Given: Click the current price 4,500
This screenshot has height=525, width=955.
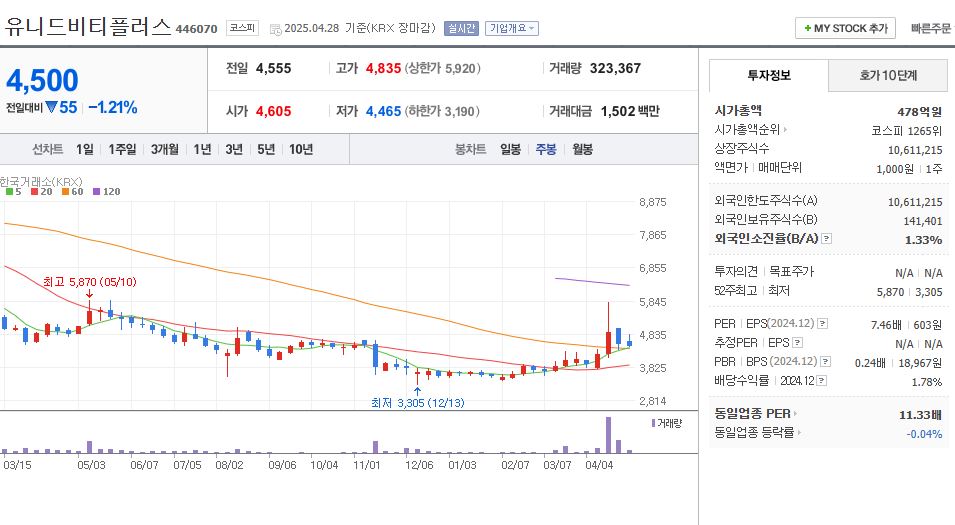Looking at the screenshot, I should [x=42, y=80].
